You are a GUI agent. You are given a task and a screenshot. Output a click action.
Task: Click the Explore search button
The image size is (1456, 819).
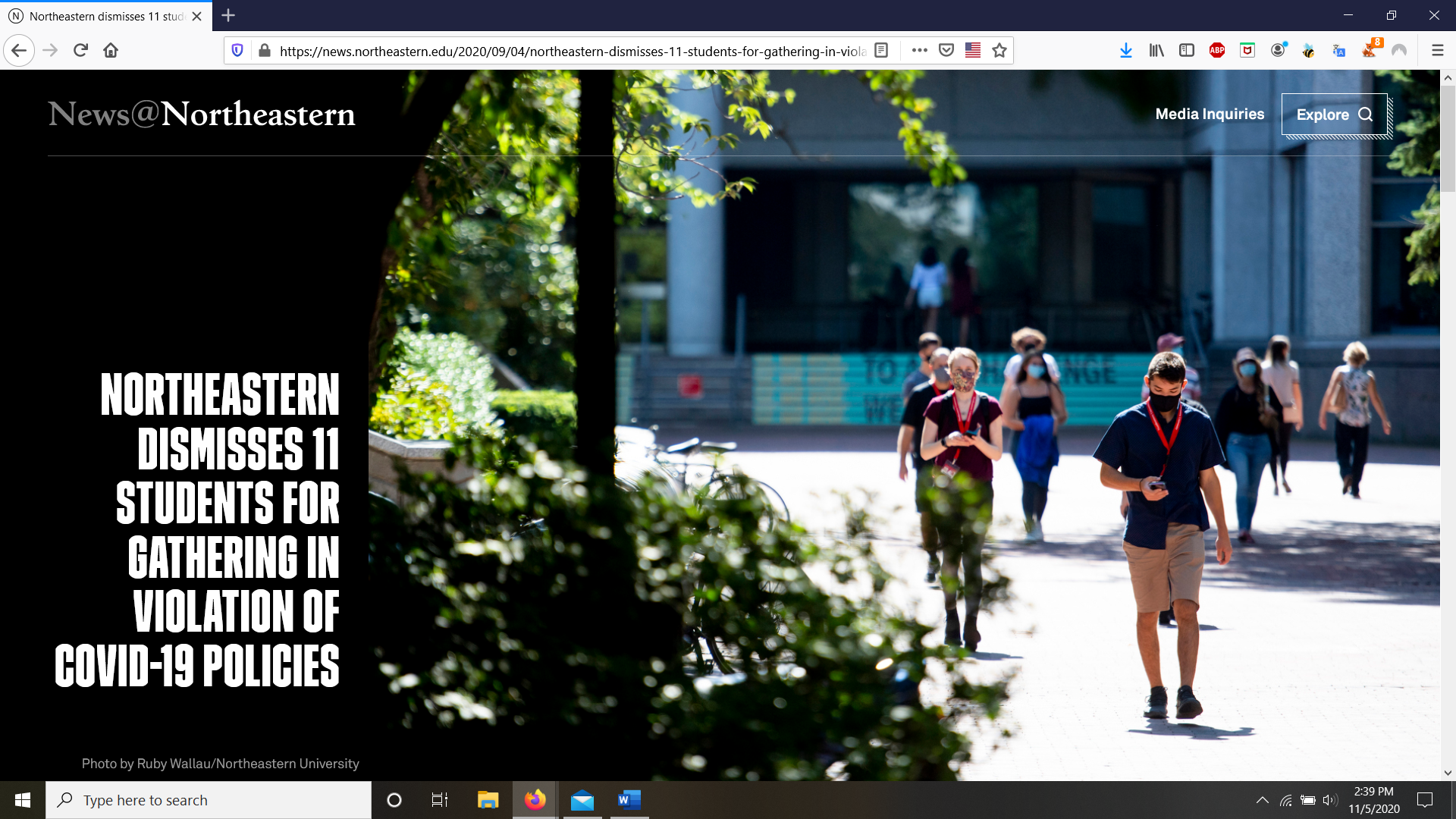pos(1334,115)
